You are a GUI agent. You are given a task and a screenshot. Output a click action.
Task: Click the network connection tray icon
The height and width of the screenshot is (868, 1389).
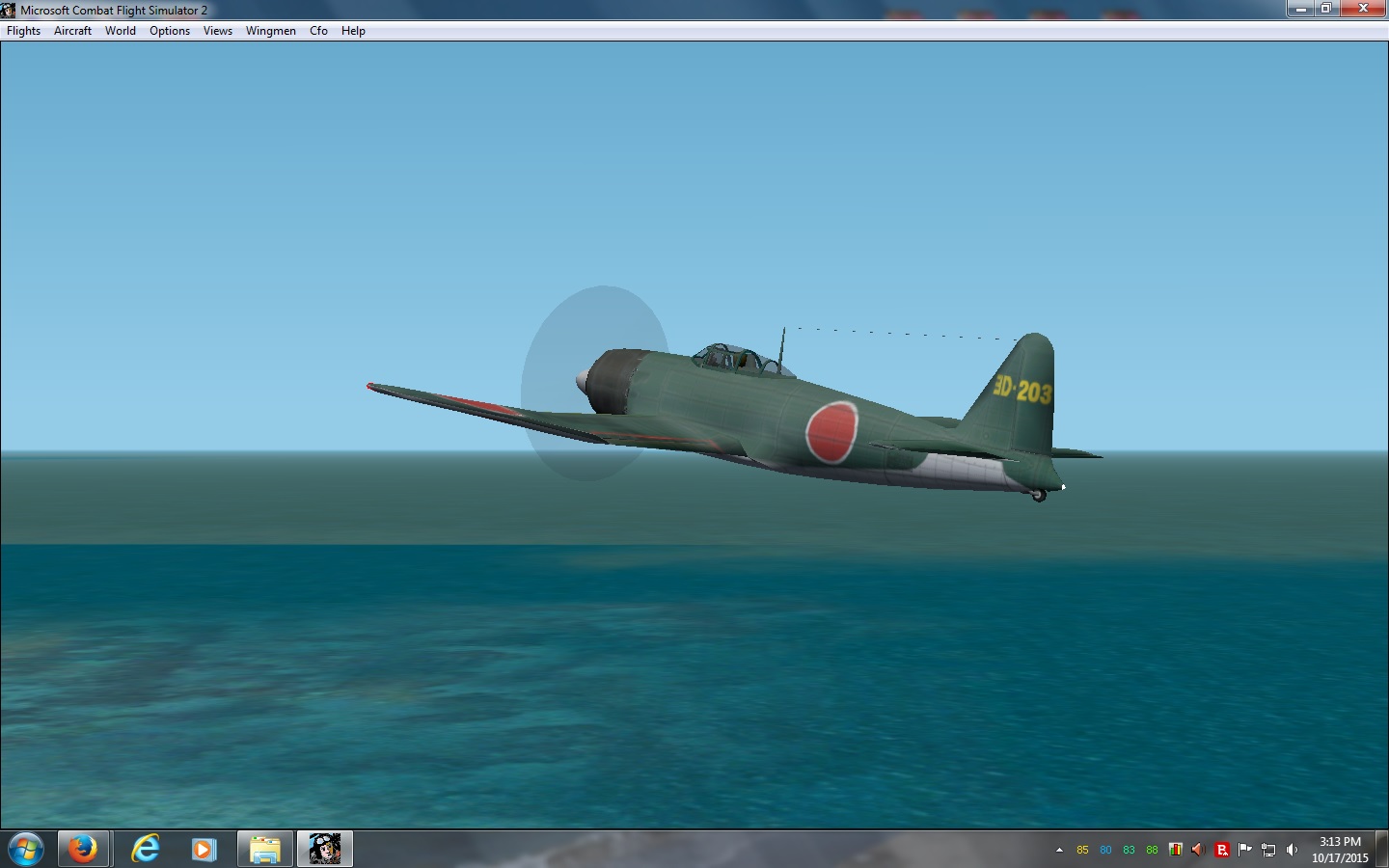(x=1268, y=850)
